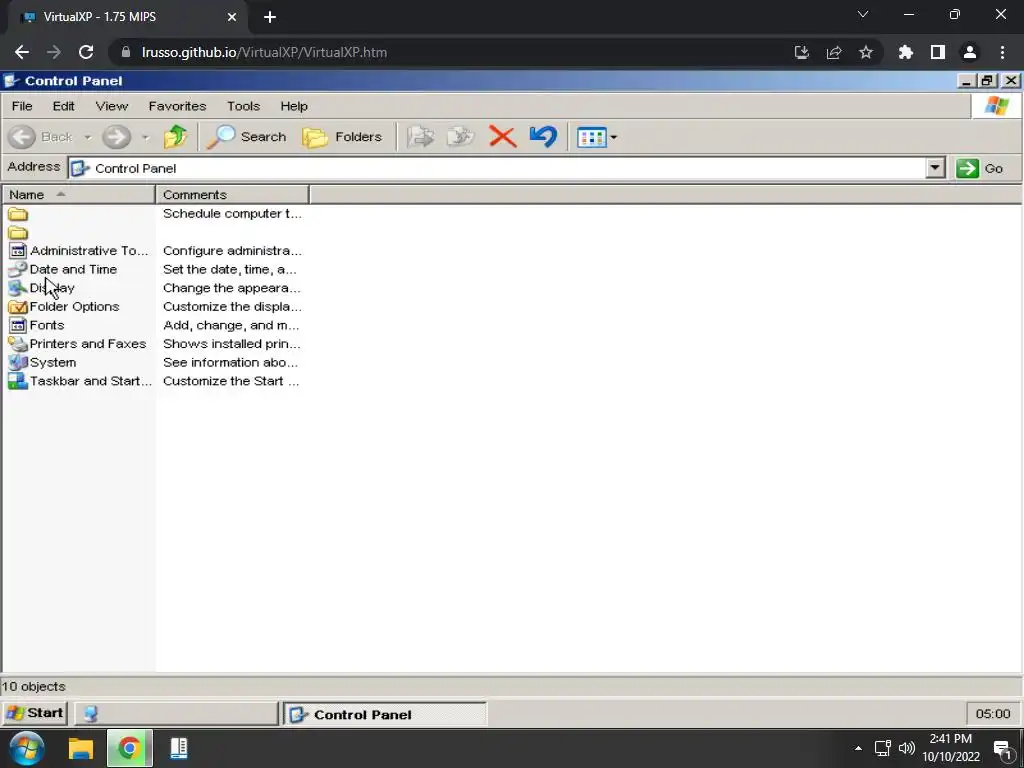
Task: Click 'Set the date, time, a...' comment
Action: pyautogui.click(x=229, y=269)
